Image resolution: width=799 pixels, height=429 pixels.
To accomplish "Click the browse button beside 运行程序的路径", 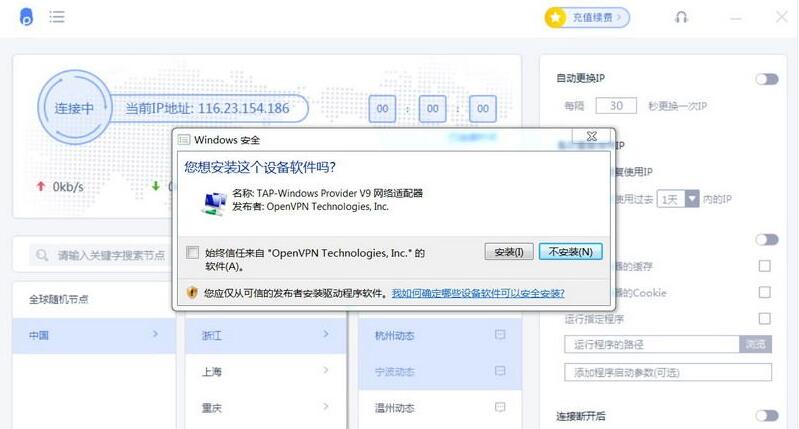I will pyautogui.click(x=755, y=344).
